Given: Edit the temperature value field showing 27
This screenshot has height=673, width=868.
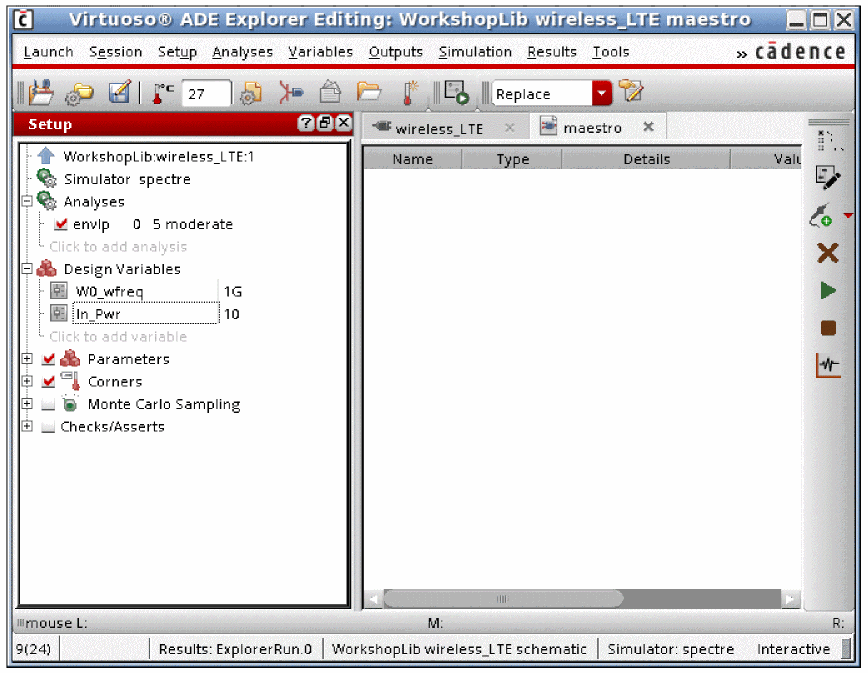Looking at the screenshot, I should [206, 94].
